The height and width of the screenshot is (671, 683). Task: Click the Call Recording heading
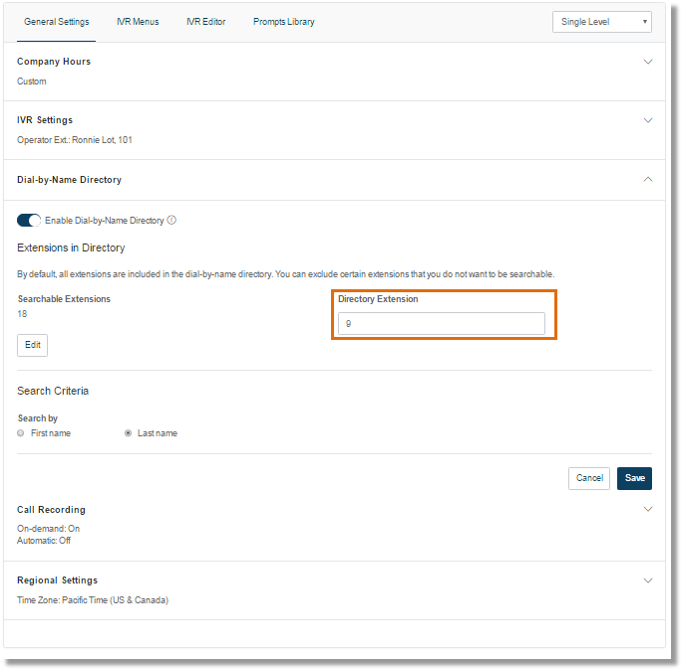(51, 510)
